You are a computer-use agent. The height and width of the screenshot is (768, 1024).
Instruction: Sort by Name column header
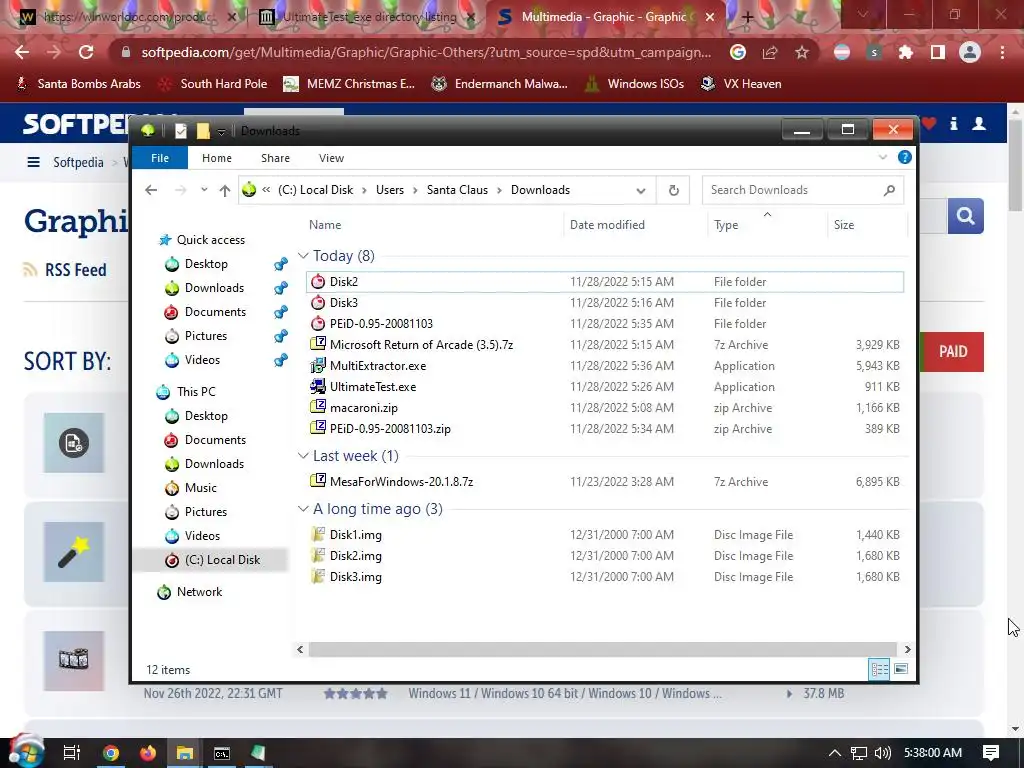pos(433,225)
